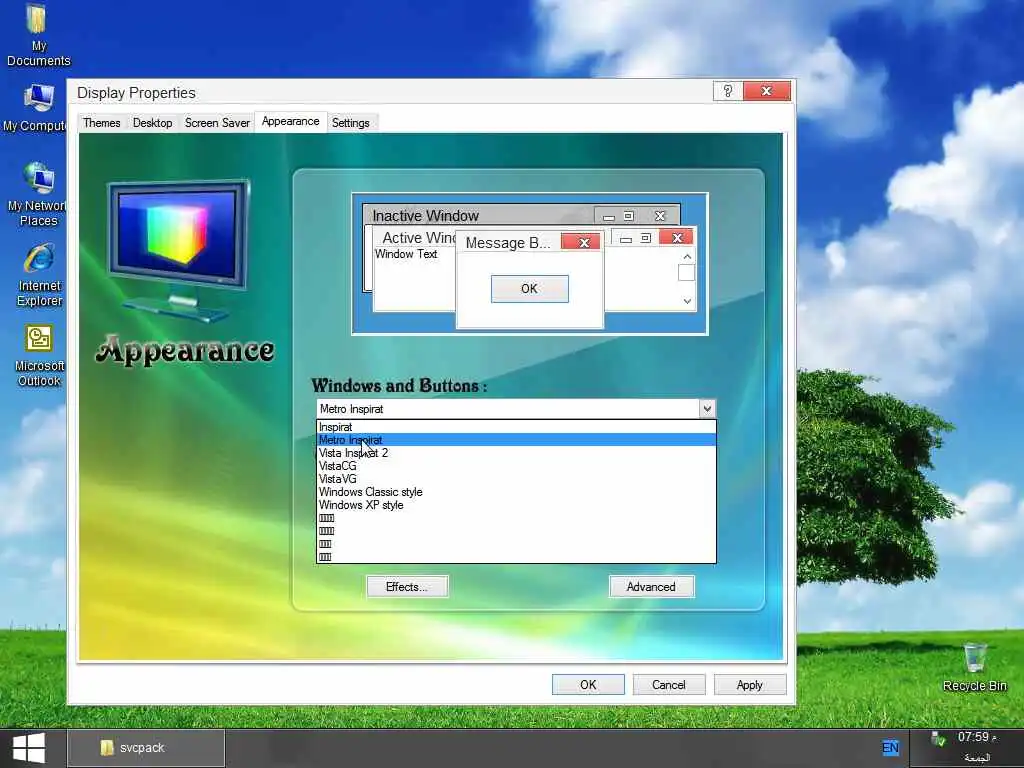This screenshot has height=768, width=1024.
Task: Click the Effects... button
Action: 407,586
